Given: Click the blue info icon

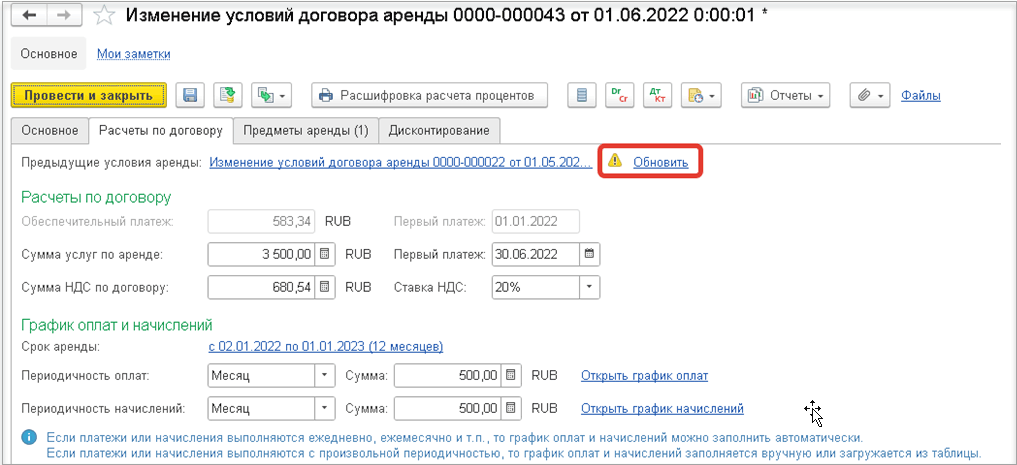Looking at the screenshot, I should coord(29,436).
